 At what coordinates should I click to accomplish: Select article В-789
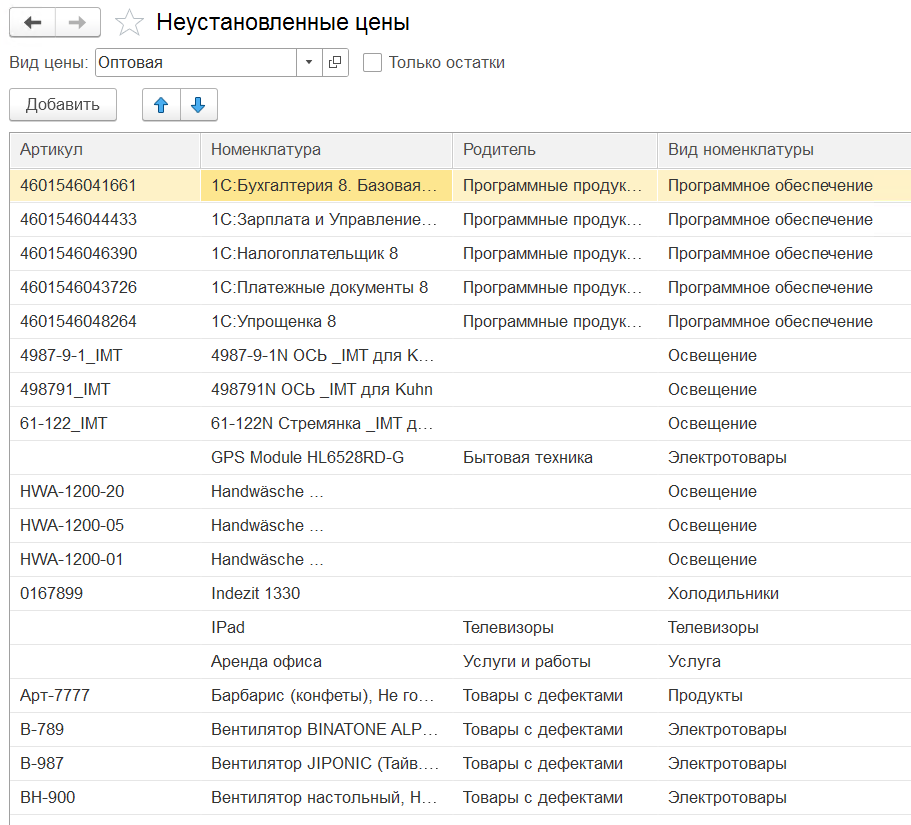(x=105, y=729)
